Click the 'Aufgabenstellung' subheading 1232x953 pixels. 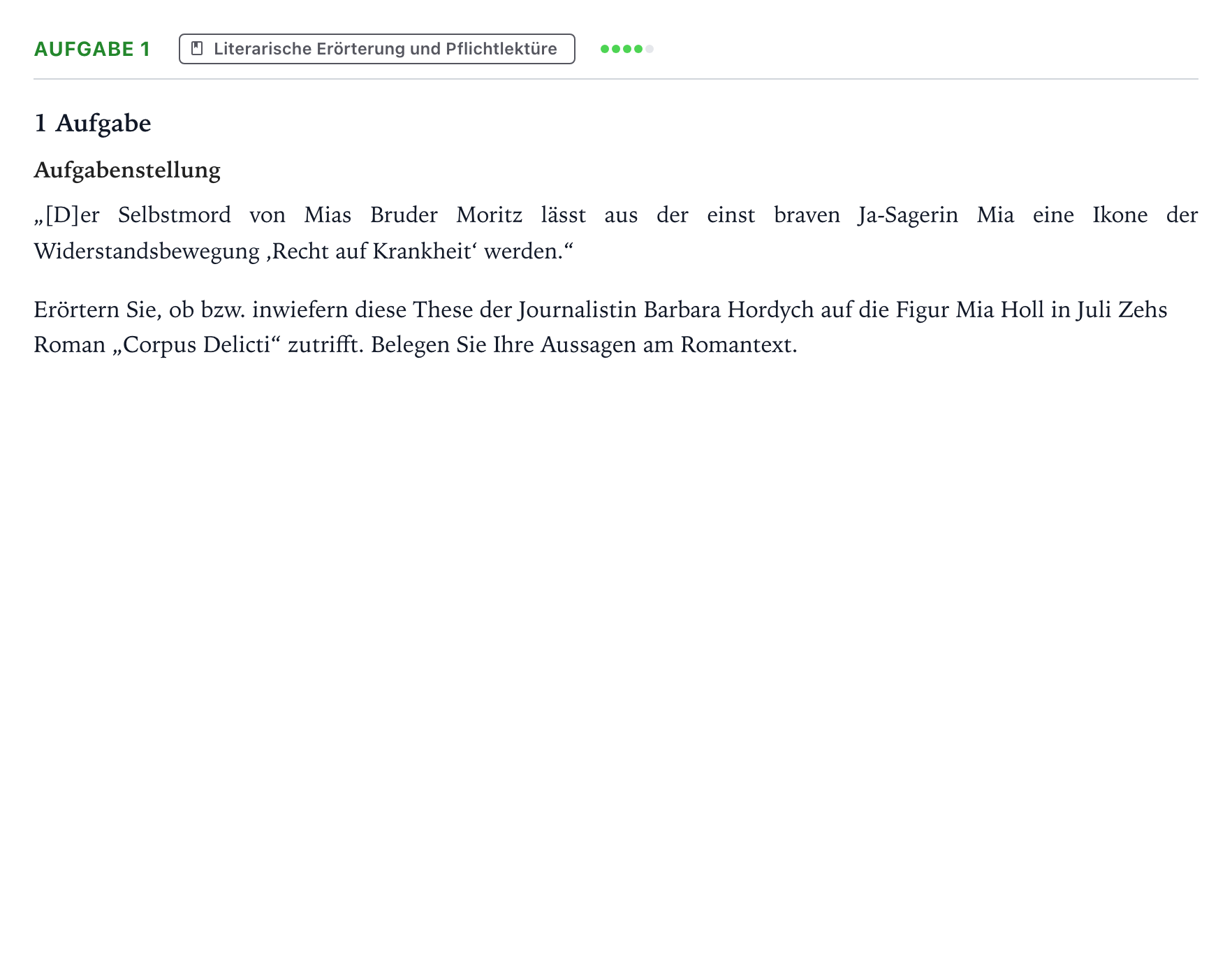point(127,170)
